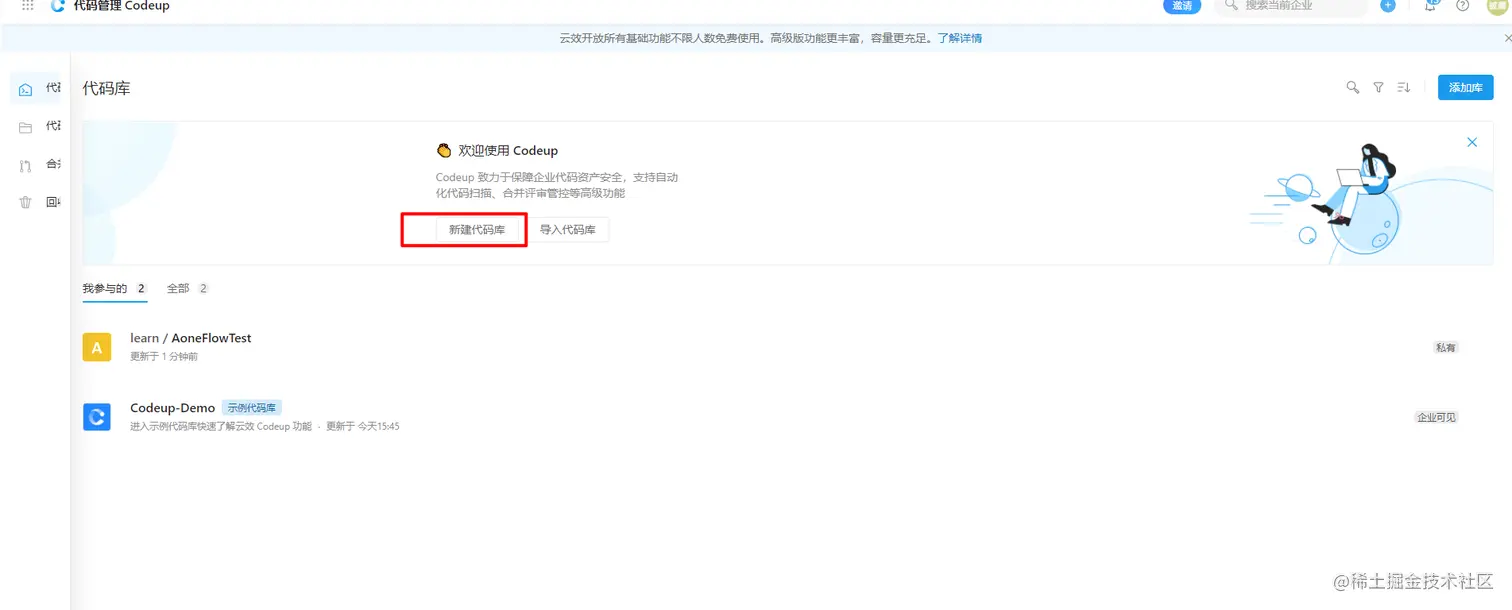Open the Codeup-Demo repository
The width and height of the screenshot is (1512, 610).
coord(173,408)
